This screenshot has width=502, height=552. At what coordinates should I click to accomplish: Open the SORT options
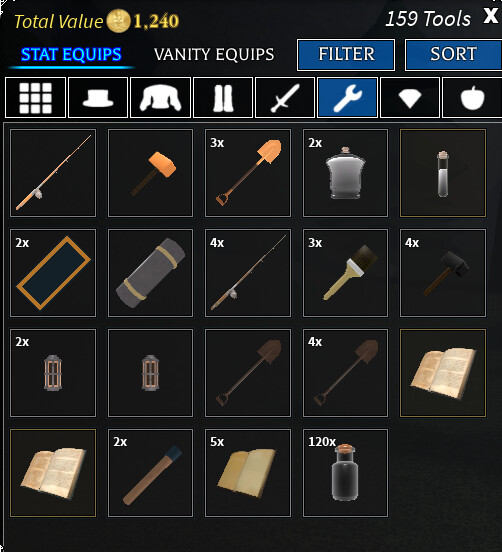click(453, 55)
